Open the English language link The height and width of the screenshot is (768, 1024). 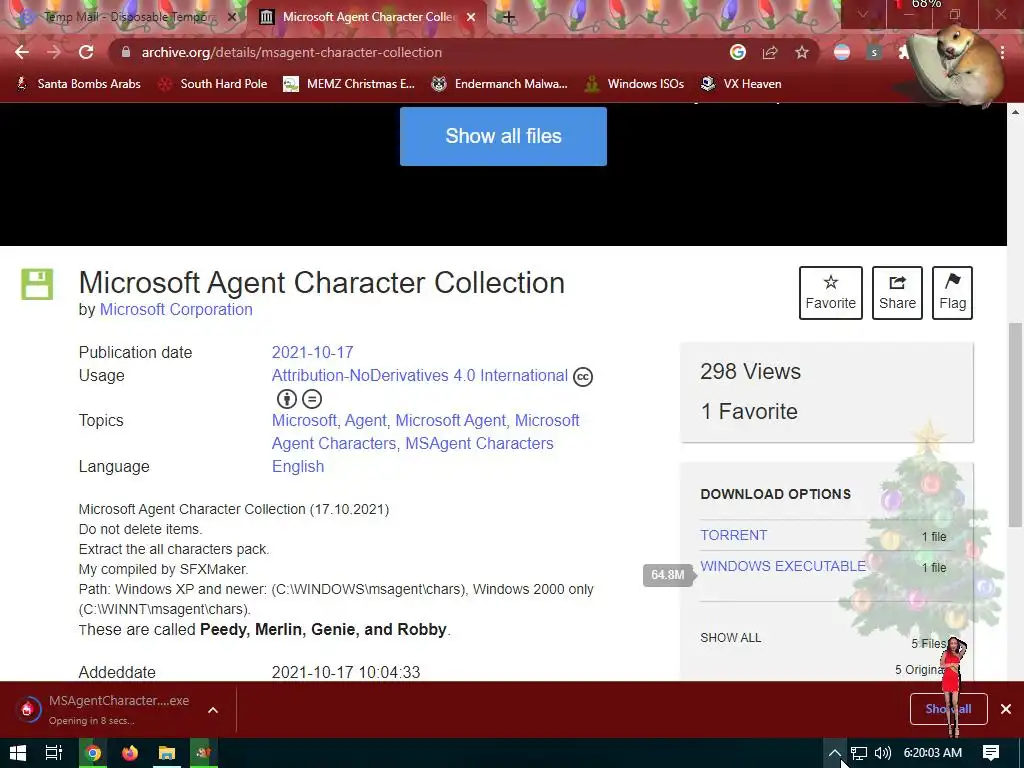tap(298, 466)
